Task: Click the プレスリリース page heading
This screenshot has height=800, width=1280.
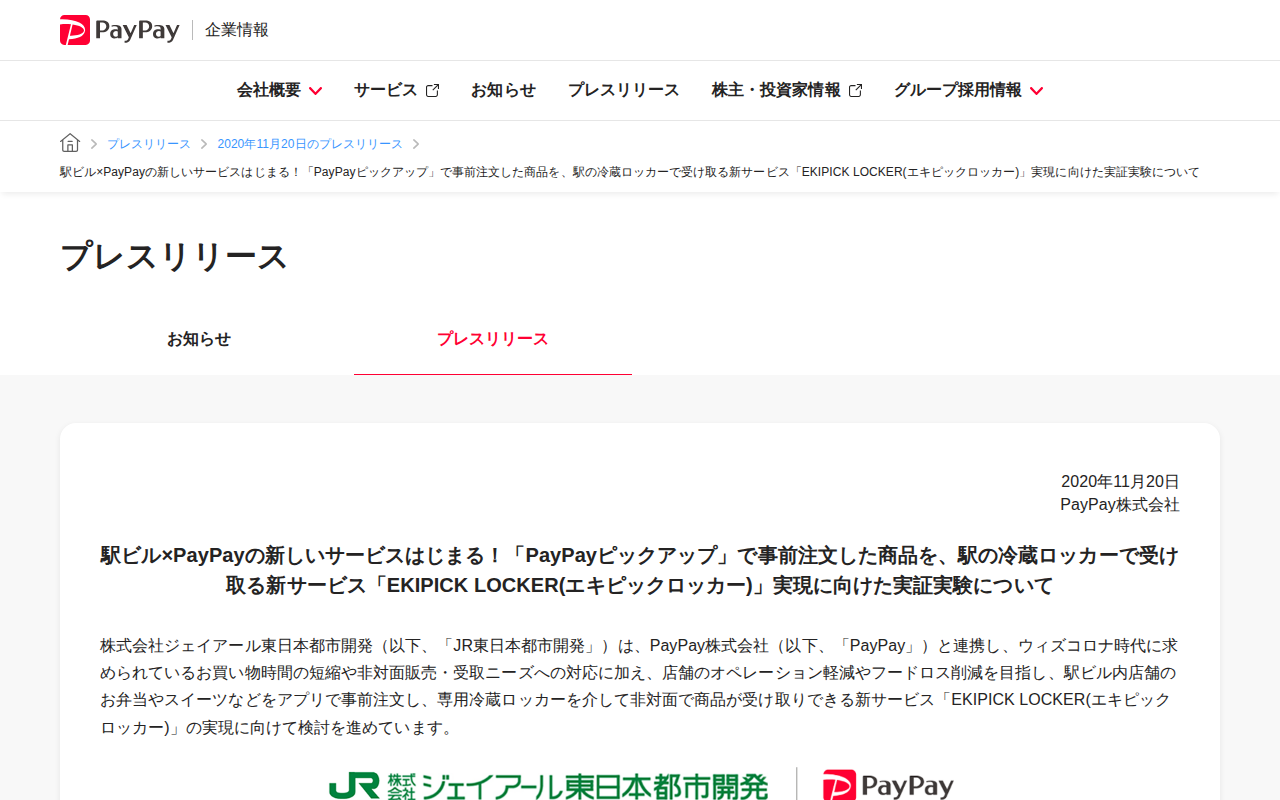Action: click(x=174, y=257)
